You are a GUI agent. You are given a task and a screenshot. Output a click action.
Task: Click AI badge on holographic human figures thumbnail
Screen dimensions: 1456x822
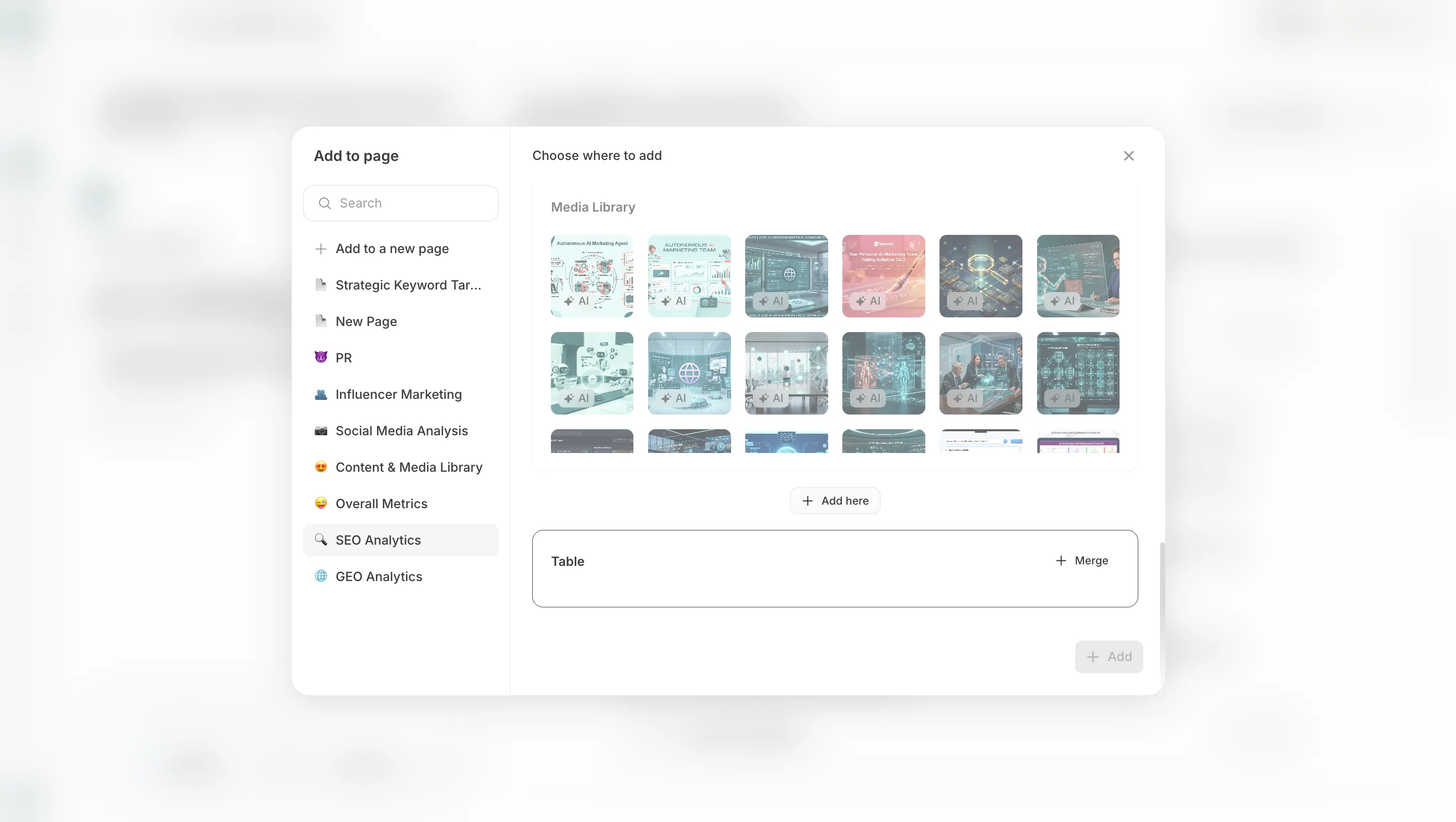tap(869, 398)
